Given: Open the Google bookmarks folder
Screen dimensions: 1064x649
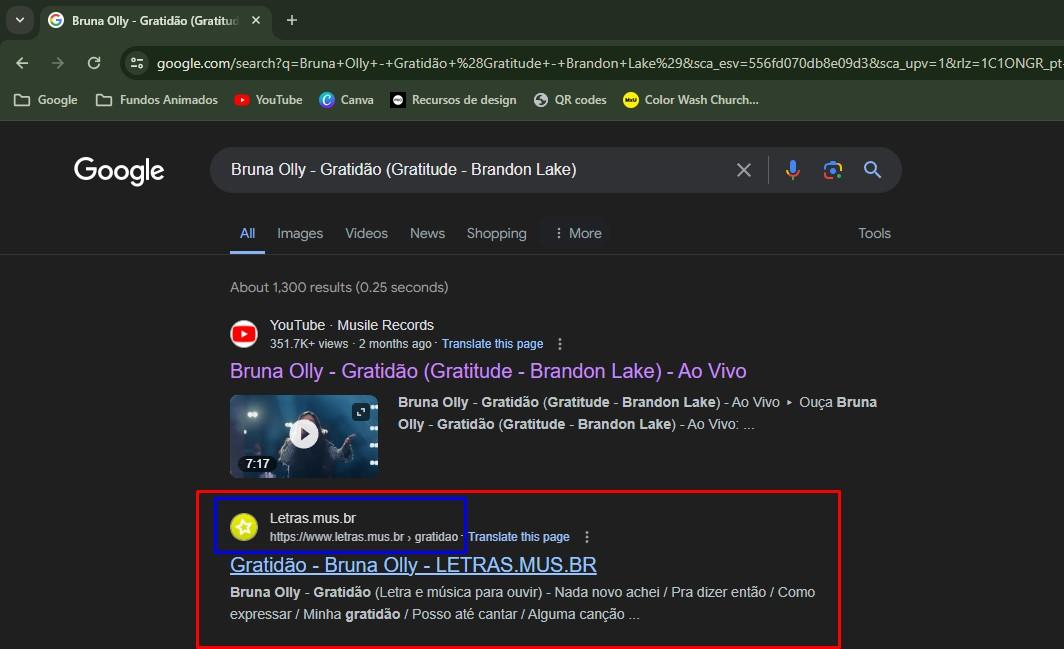Looking at the screenshot, I should tap(45, 100).
